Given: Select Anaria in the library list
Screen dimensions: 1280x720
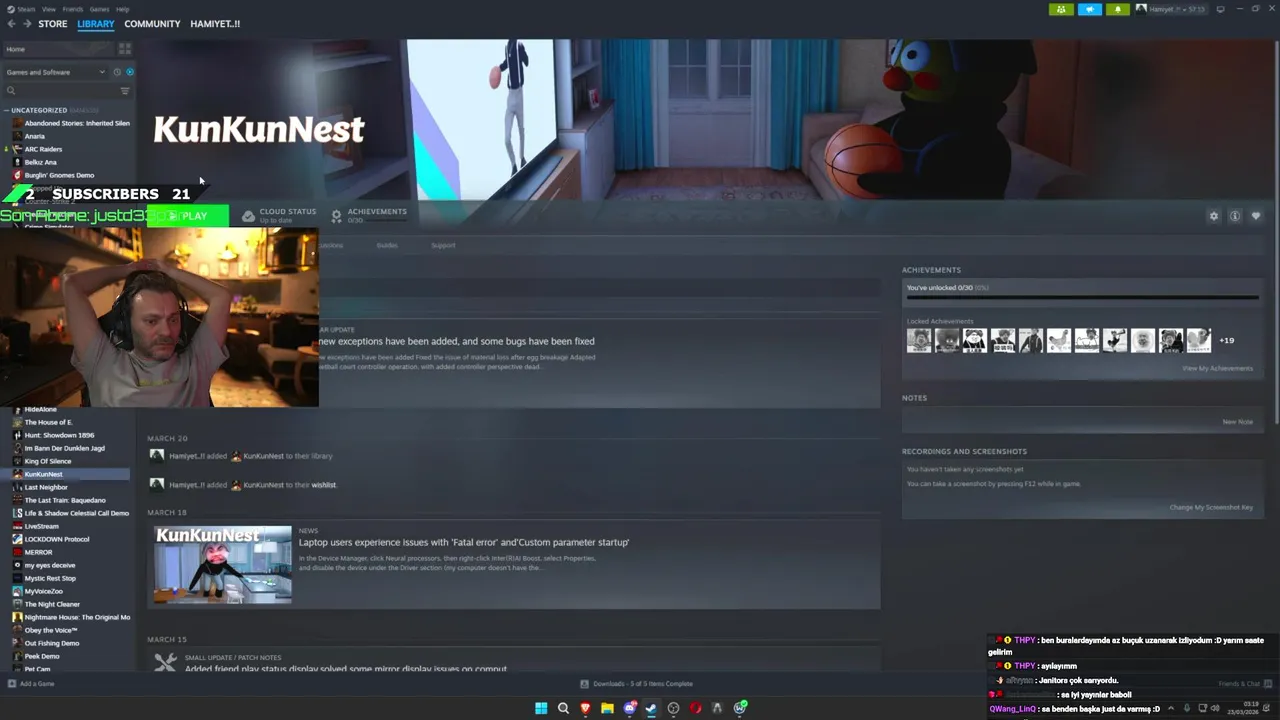Looking at the screenshot, I should point(35,136).
